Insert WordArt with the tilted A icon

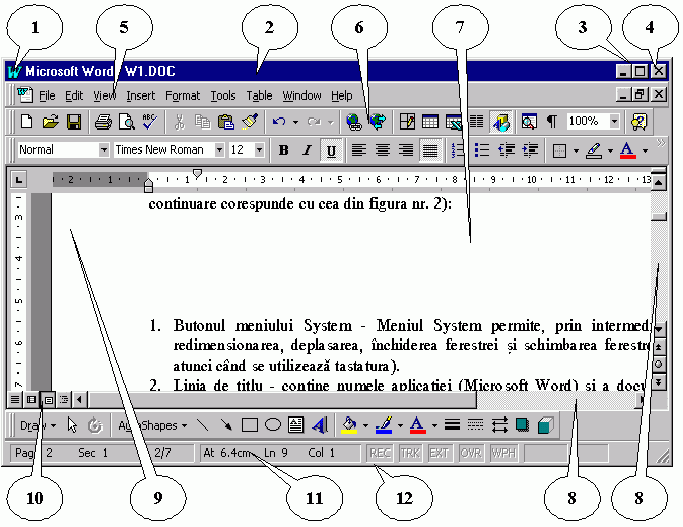[x=320, y=425]
